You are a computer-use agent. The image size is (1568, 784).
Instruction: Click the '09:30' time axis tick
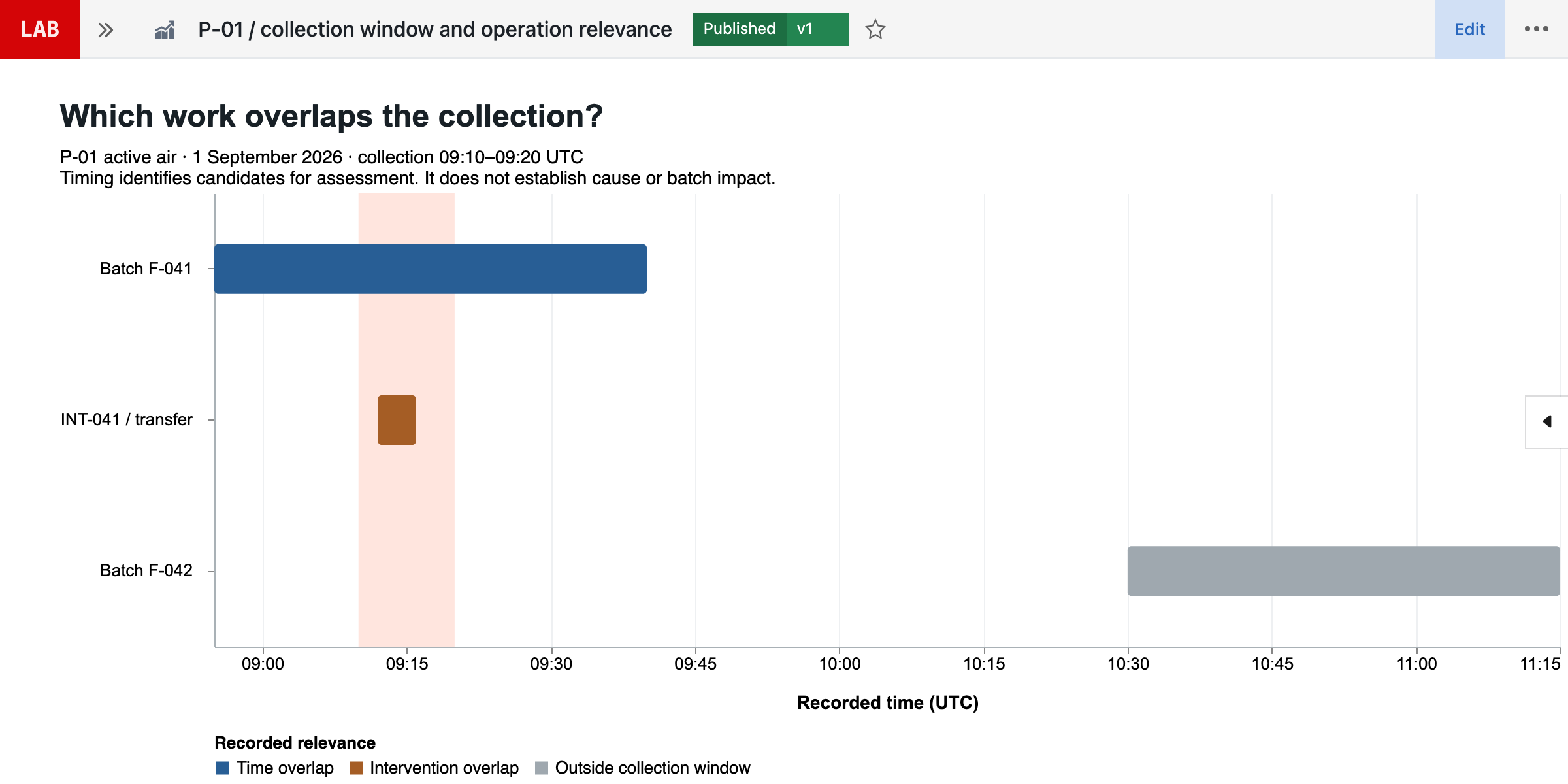pyautogui.click(x=551, y=664)
